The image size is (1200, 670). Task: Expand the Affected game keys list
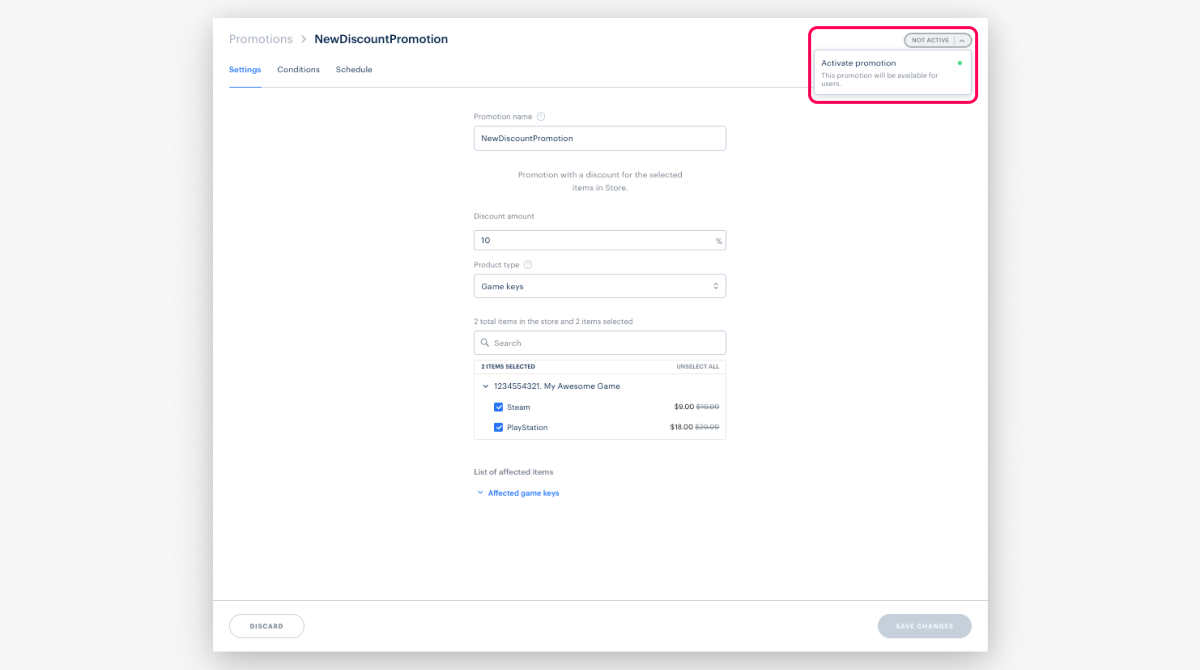coord(522,493)
